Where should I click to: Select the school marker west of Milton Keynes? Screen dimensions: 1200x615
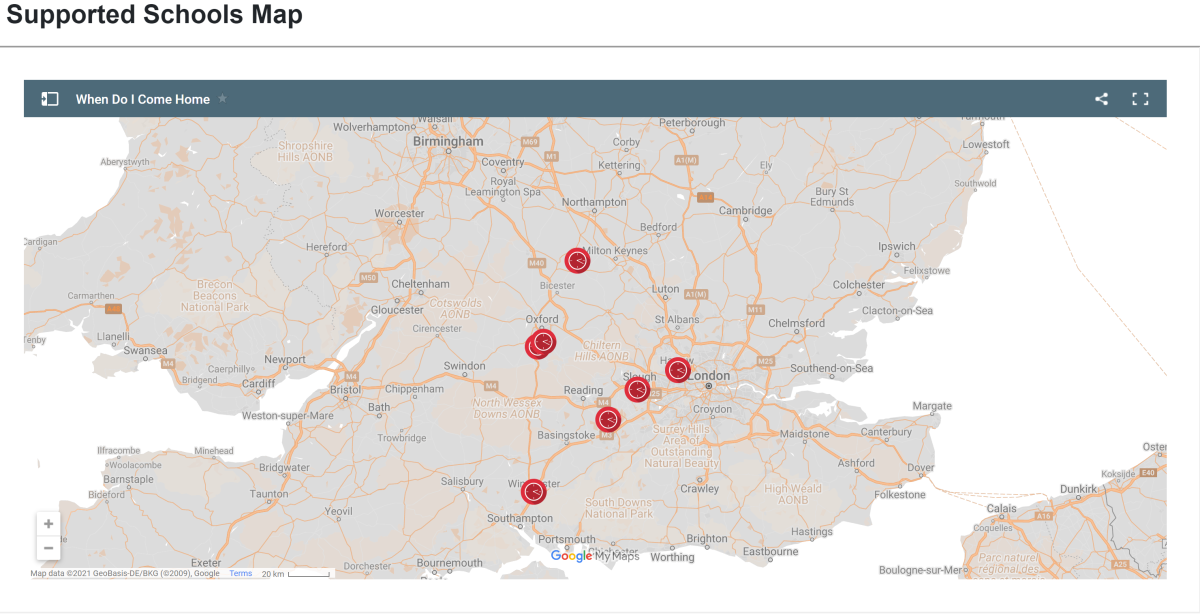(577, 261)
